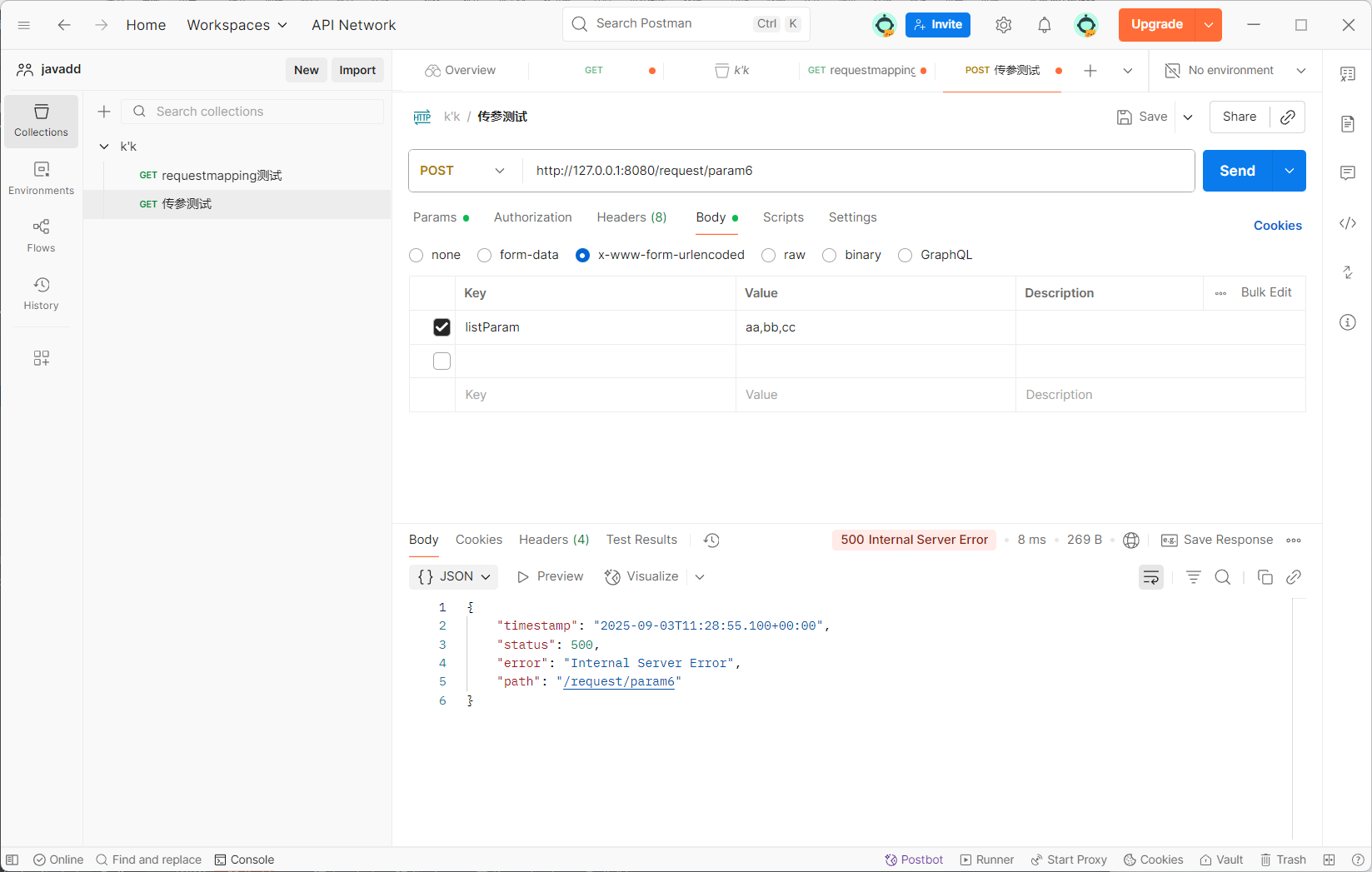Image resolution: width=1372 pixels, height=872 pixels.
Task: Click the Import button
Action: (357, 70)
